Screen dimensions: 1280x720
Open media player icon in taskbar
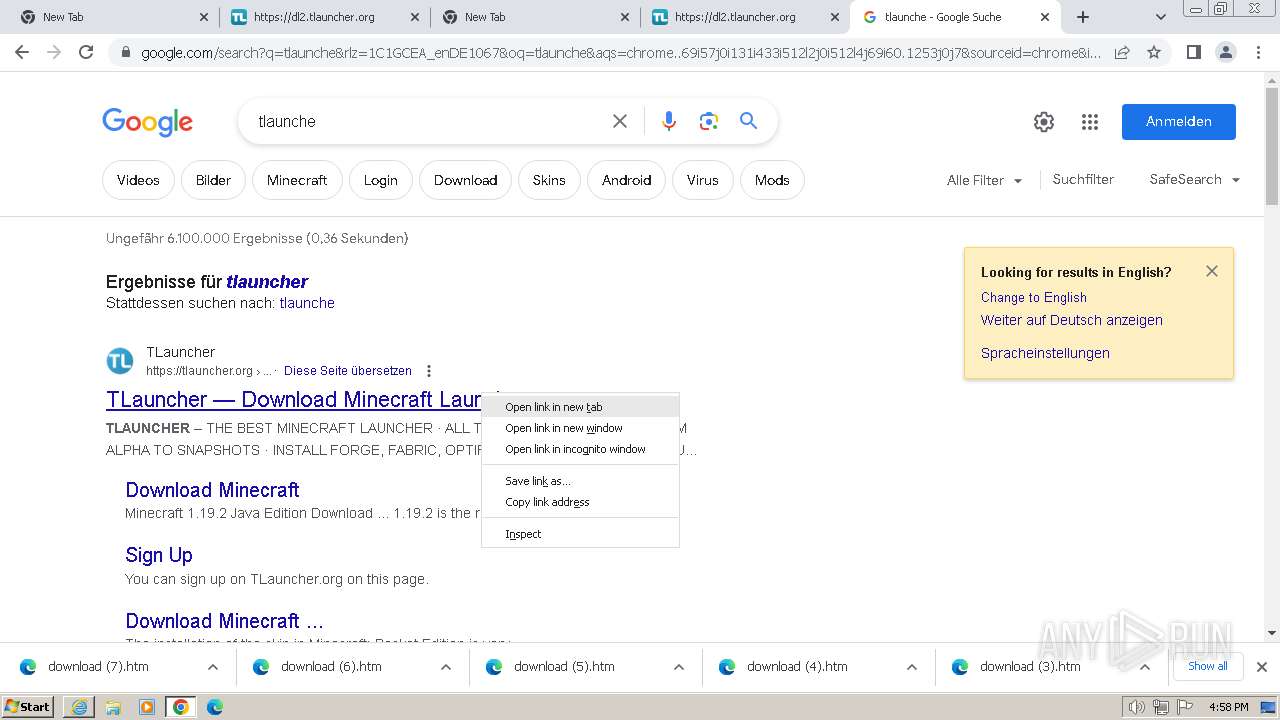(x=147, y=707)
